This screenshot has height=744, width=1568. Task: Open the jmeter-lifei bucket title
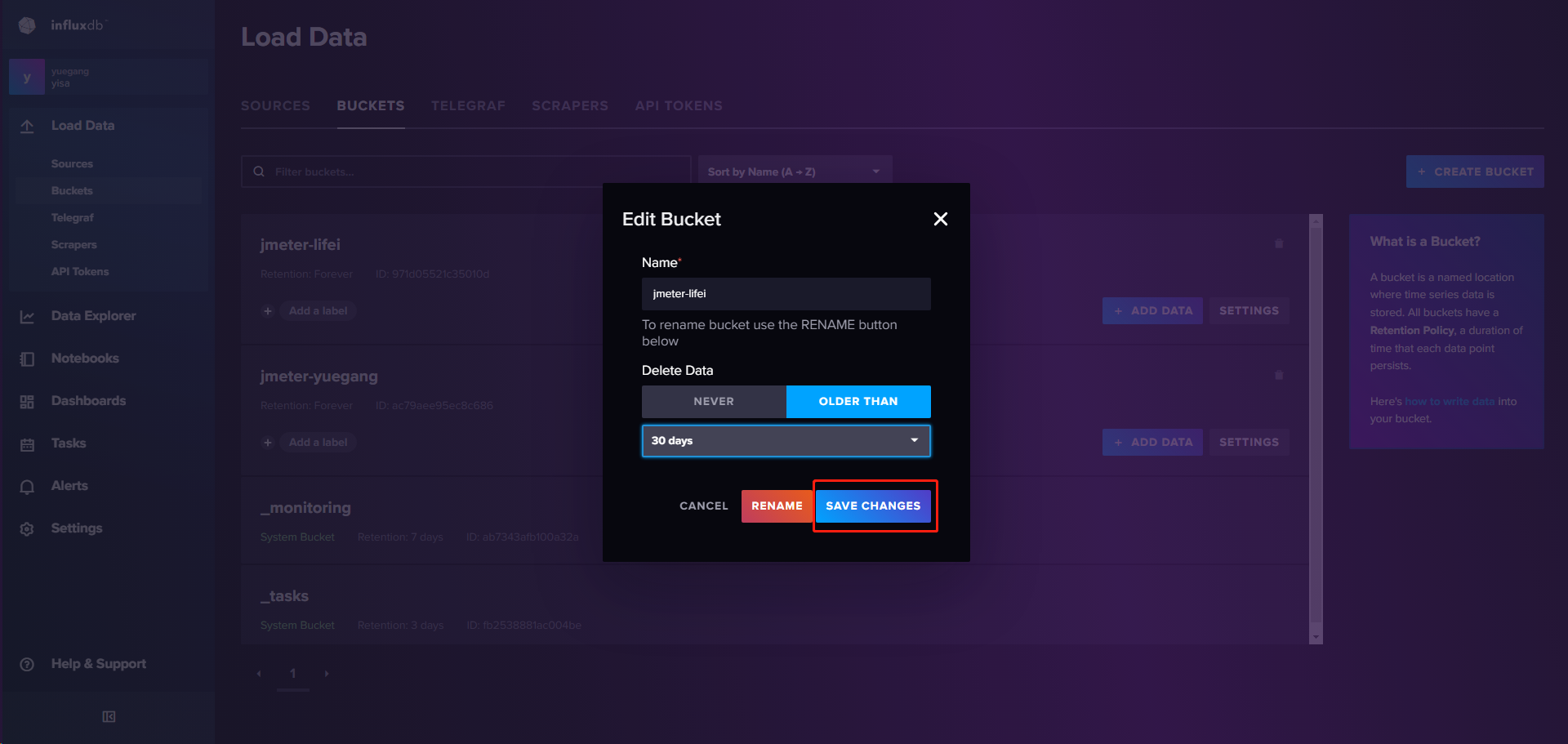click(300, 245)
